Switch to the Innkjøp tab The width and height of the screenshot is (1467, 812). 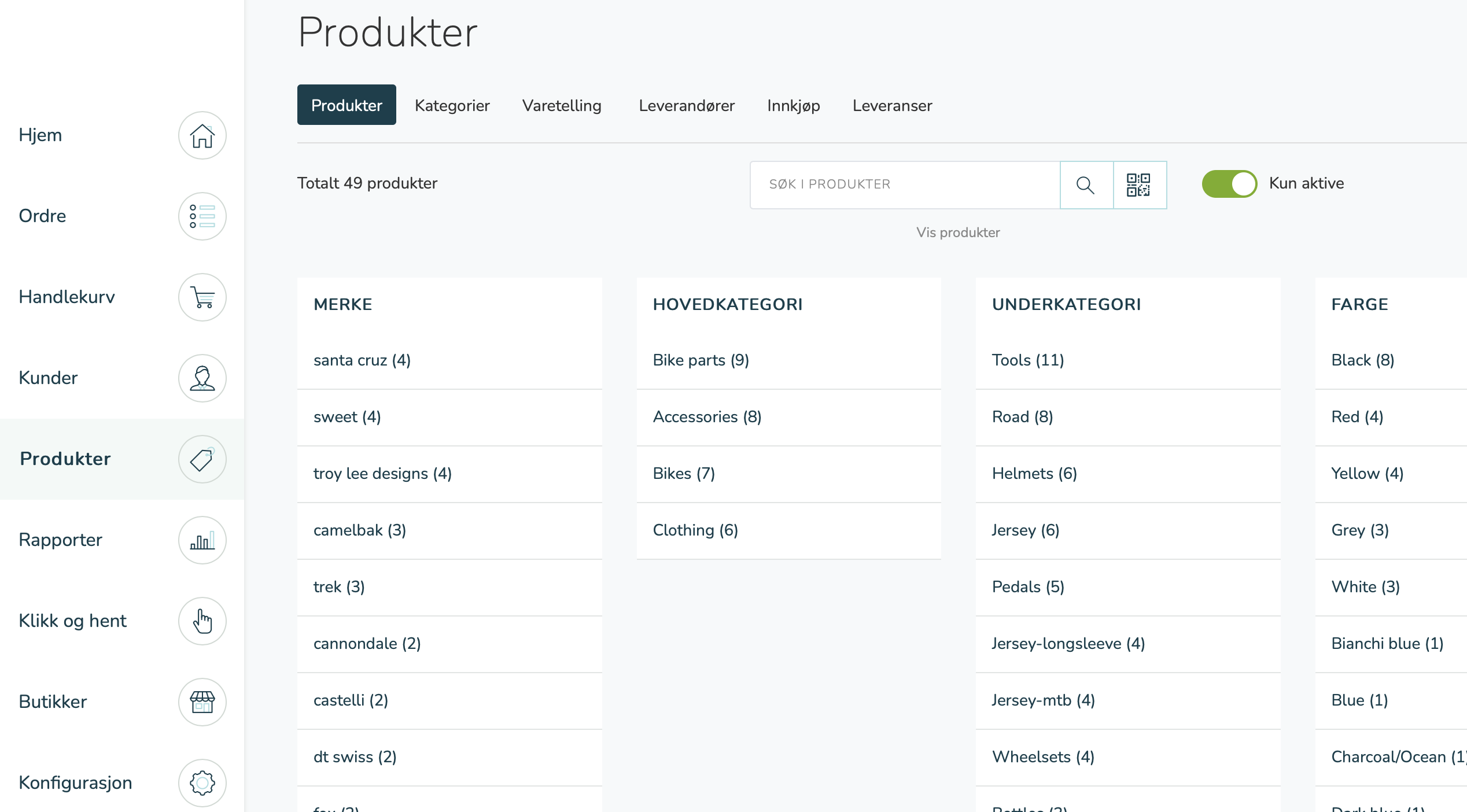point(793,105)
